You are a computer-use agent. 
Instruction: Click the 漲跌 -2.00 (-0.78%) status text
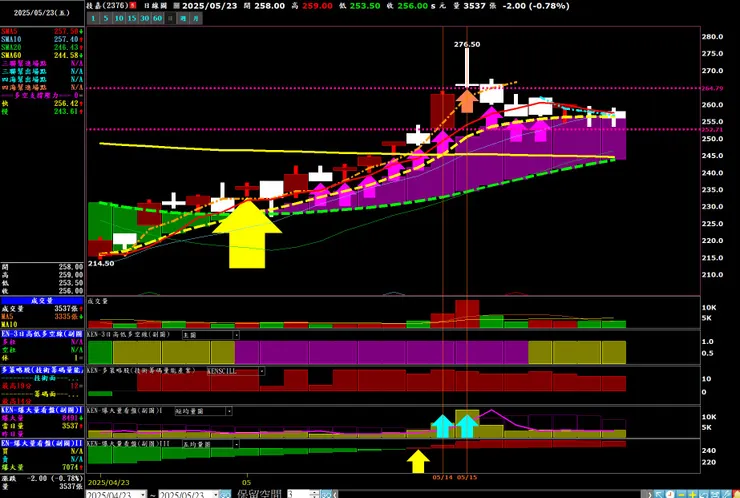tap(42, 478)
